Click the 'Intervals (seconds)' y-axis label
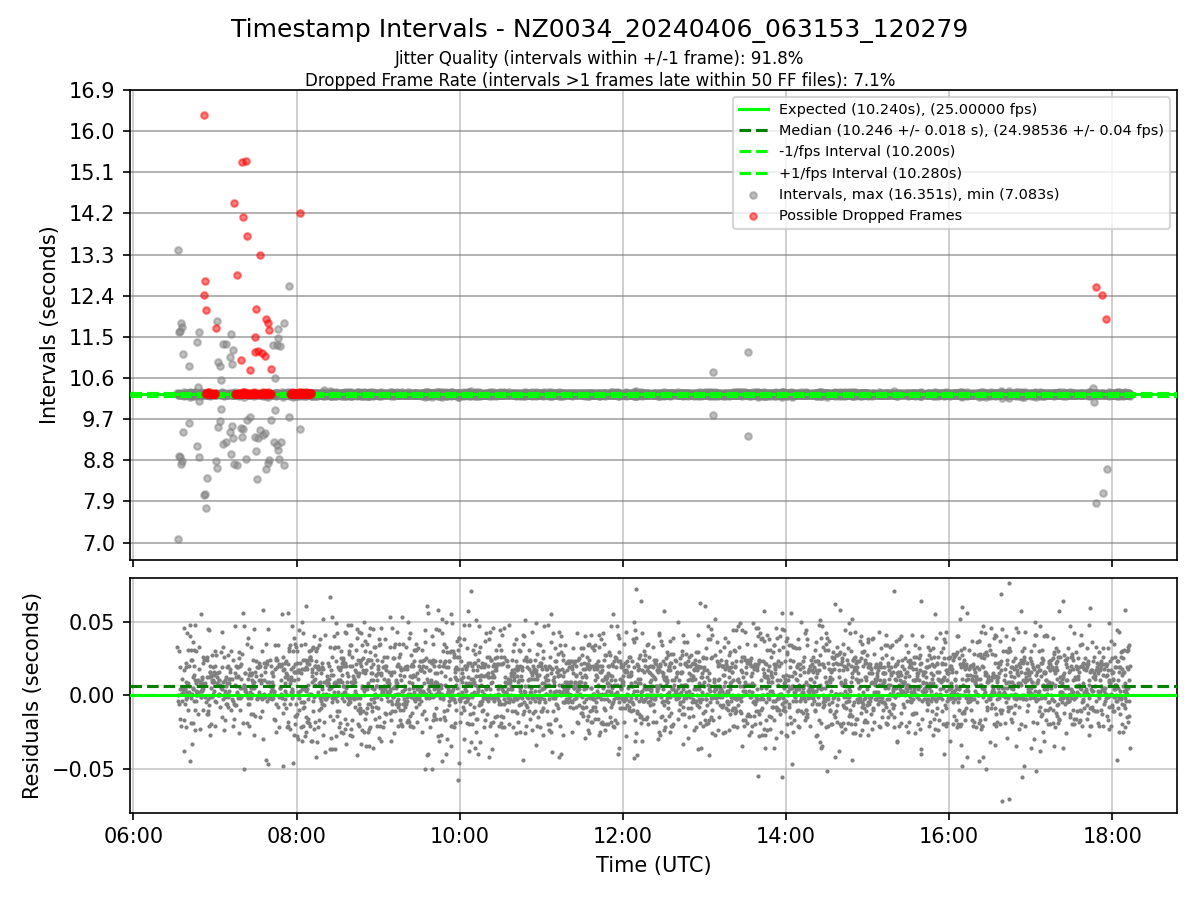 click(x=49, y=325)
